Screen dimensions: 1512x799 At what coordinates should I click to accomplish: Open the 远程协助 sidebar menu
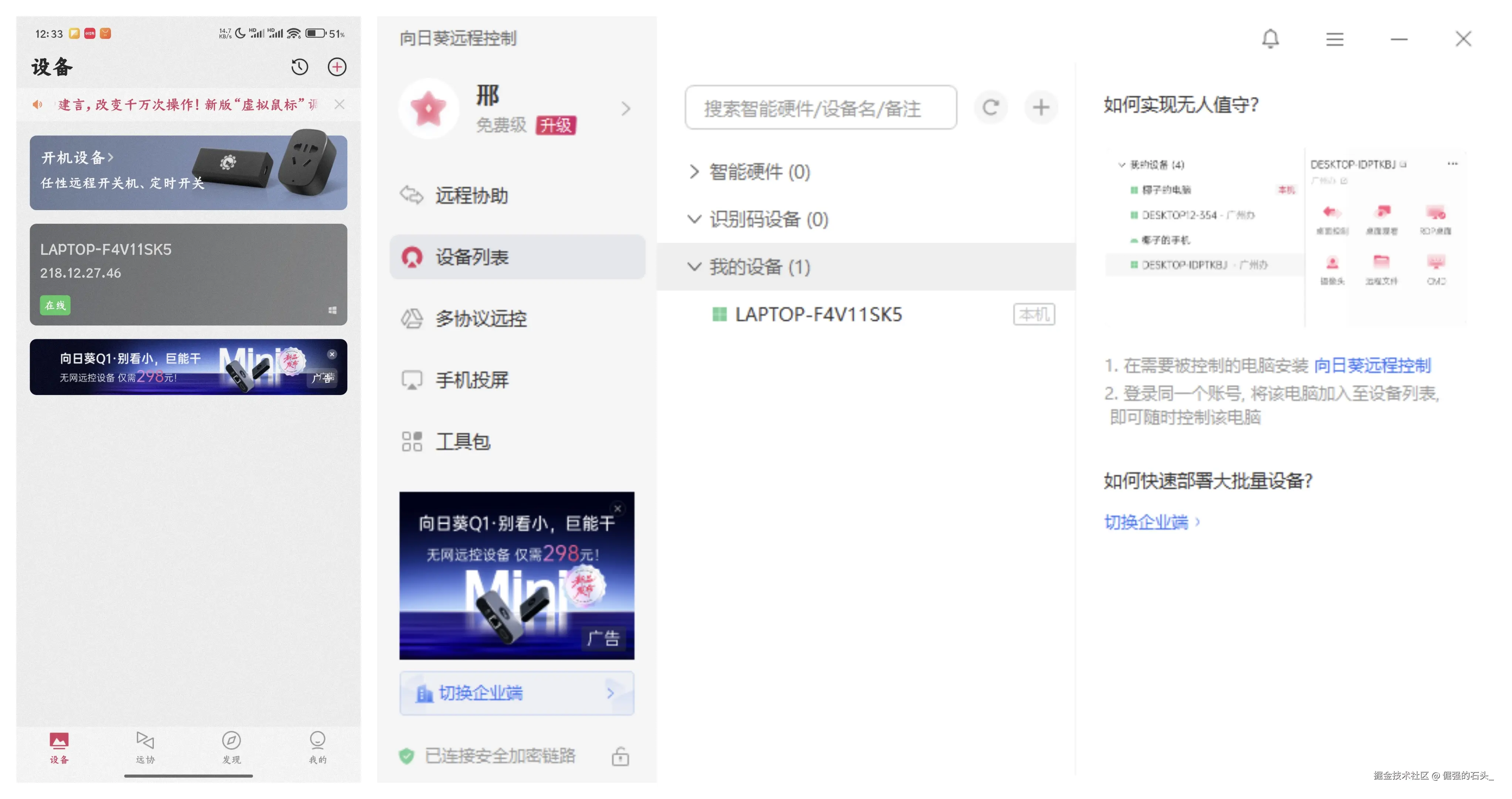(x=471, y=195)
